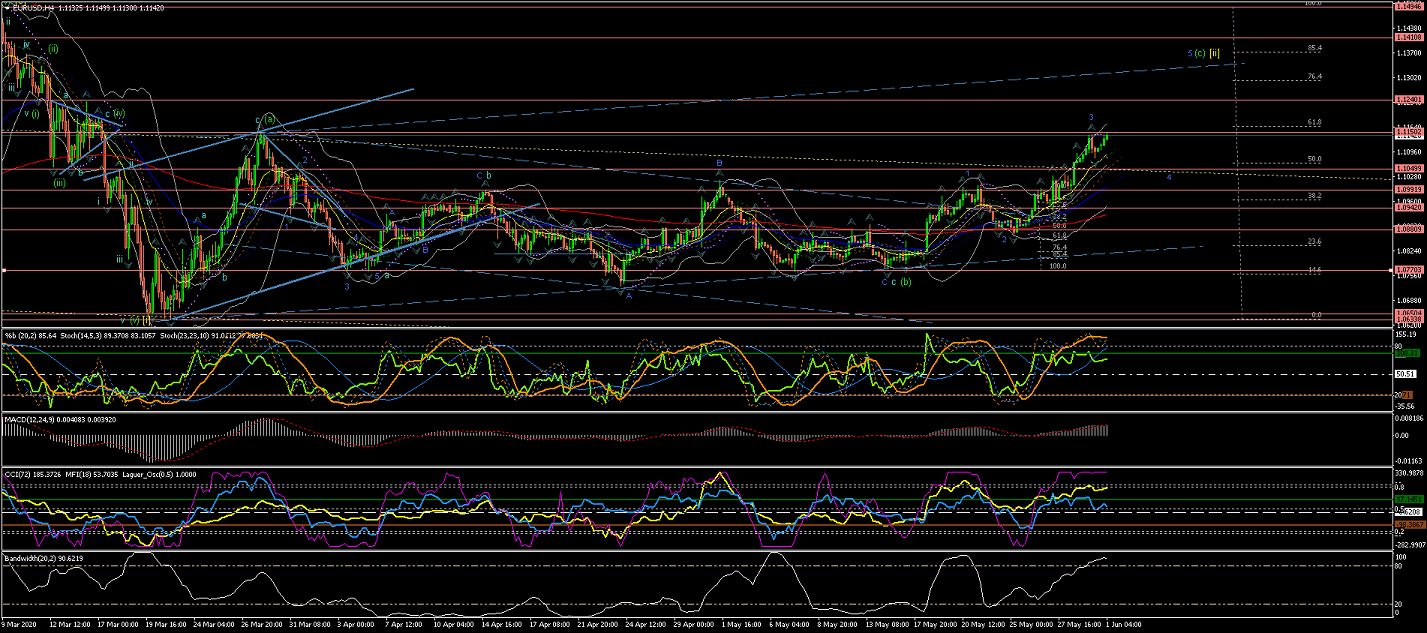This screenshot has height=633, width=1427.
Task: Select the 1.14108 horizontal line price tag
Action: (1407, 37)
